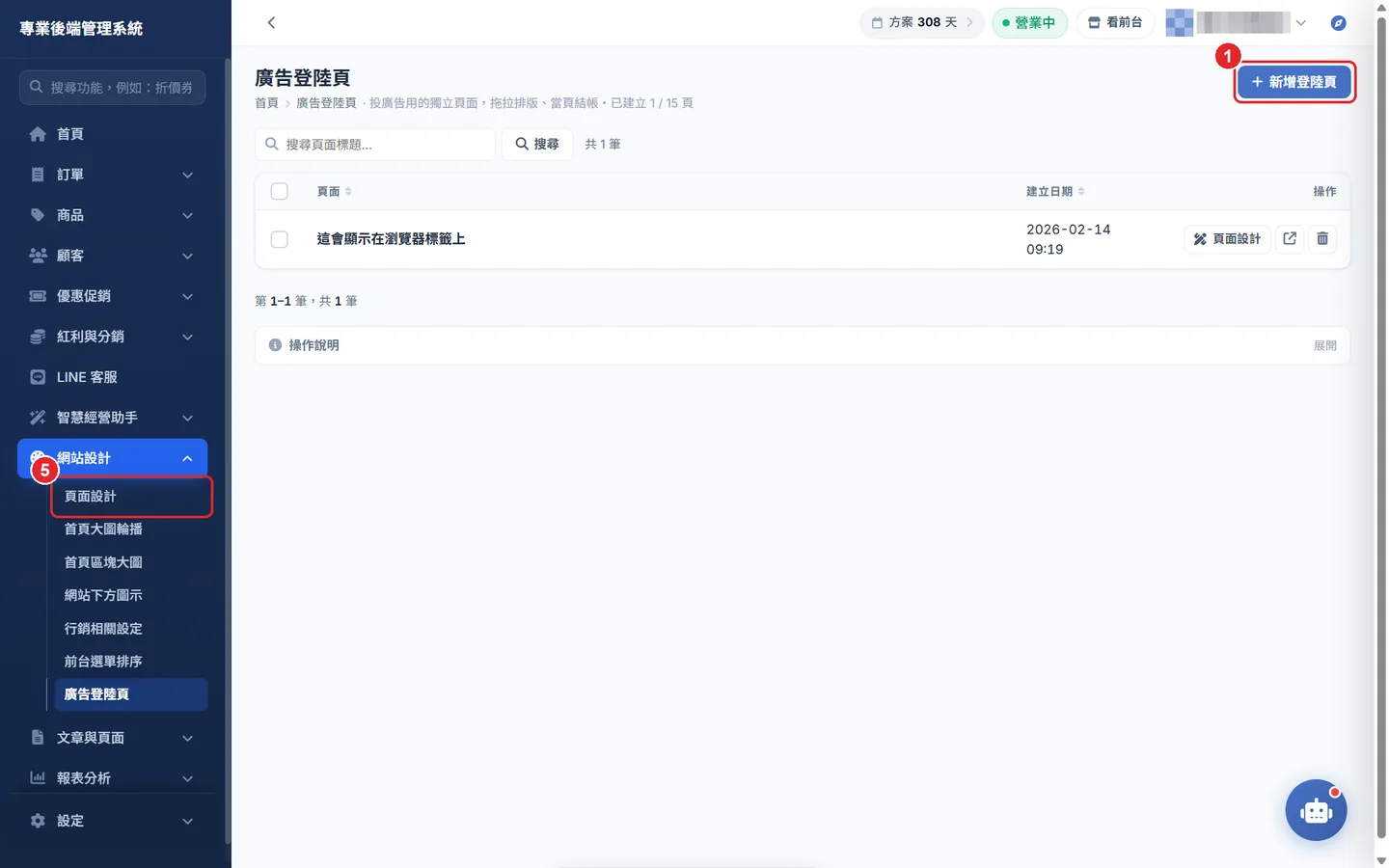This screenshot has width=1389, height=868.
Task: Open the compass icon at top right
Action: click(1338, 22)
